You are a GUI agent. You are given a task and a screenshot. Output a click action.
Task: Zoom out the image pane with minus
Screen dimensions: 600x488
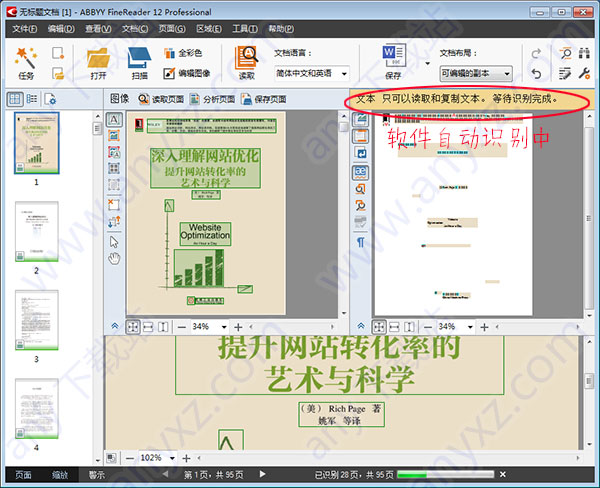(x=182, y=327)
